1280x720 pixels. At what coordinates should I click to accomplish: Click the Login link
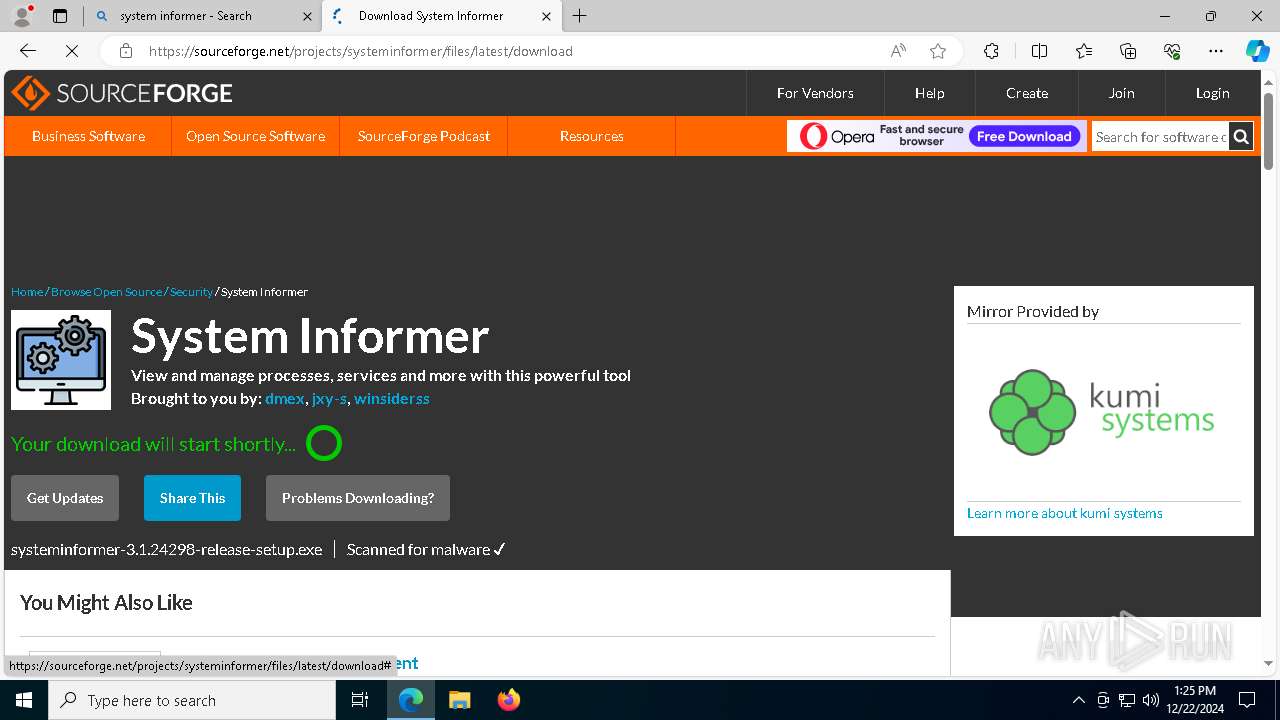pos(1212,93)
